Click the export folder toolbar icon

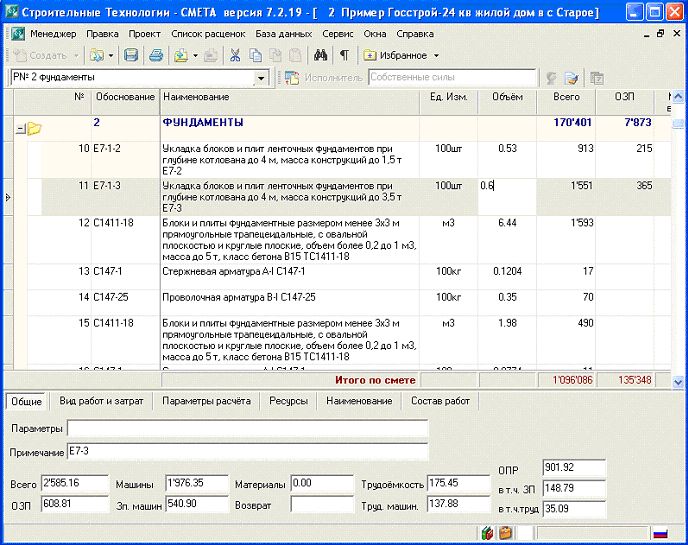(x=181, y=55)
